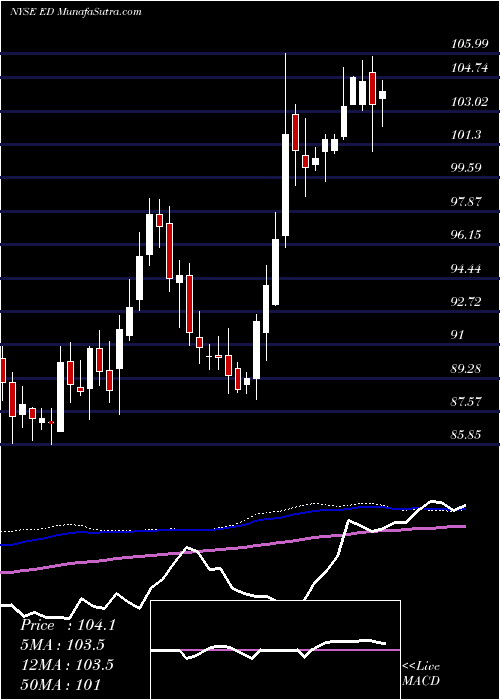Click the 91 price axis label
500x700 pixels.
tap(458, 334)
